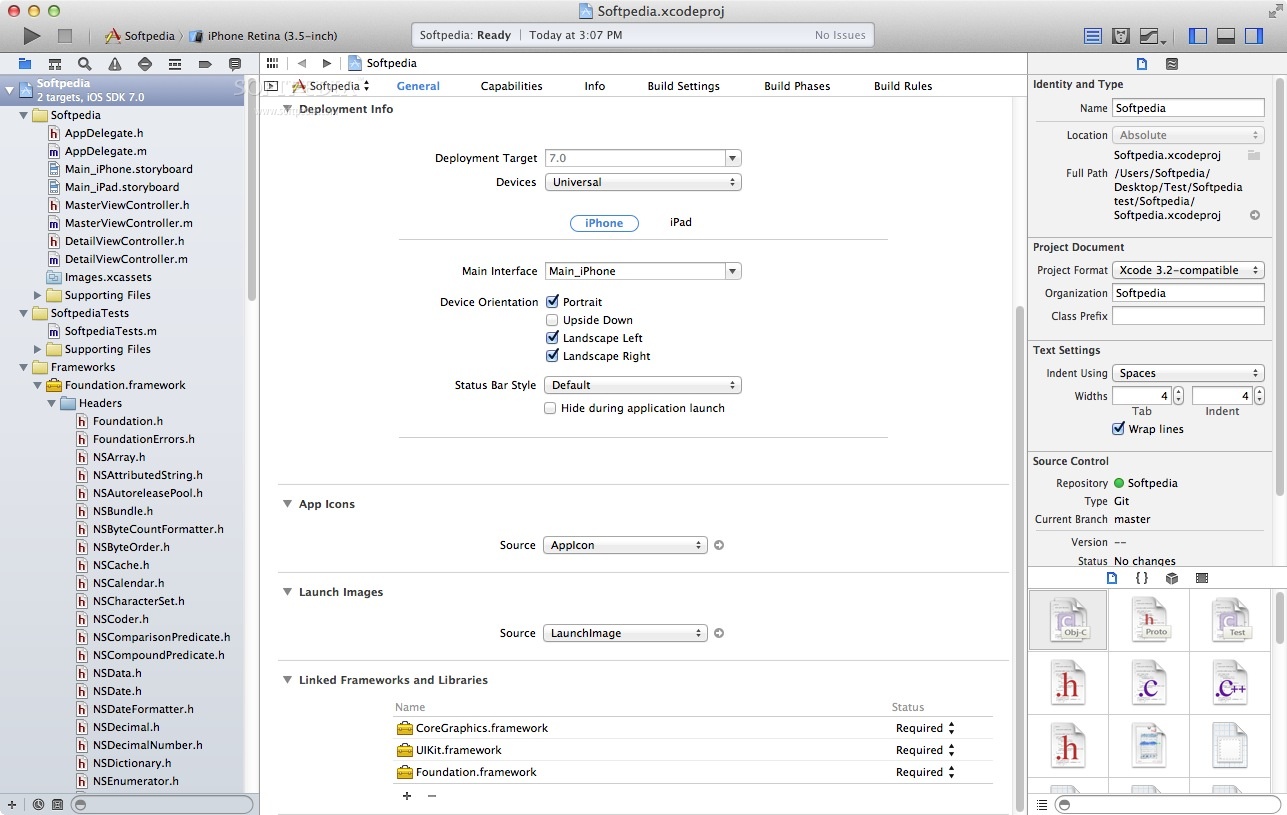
Task: Open the Debug navigator tab
Action: pyautogui.click(x=175, y=63)
